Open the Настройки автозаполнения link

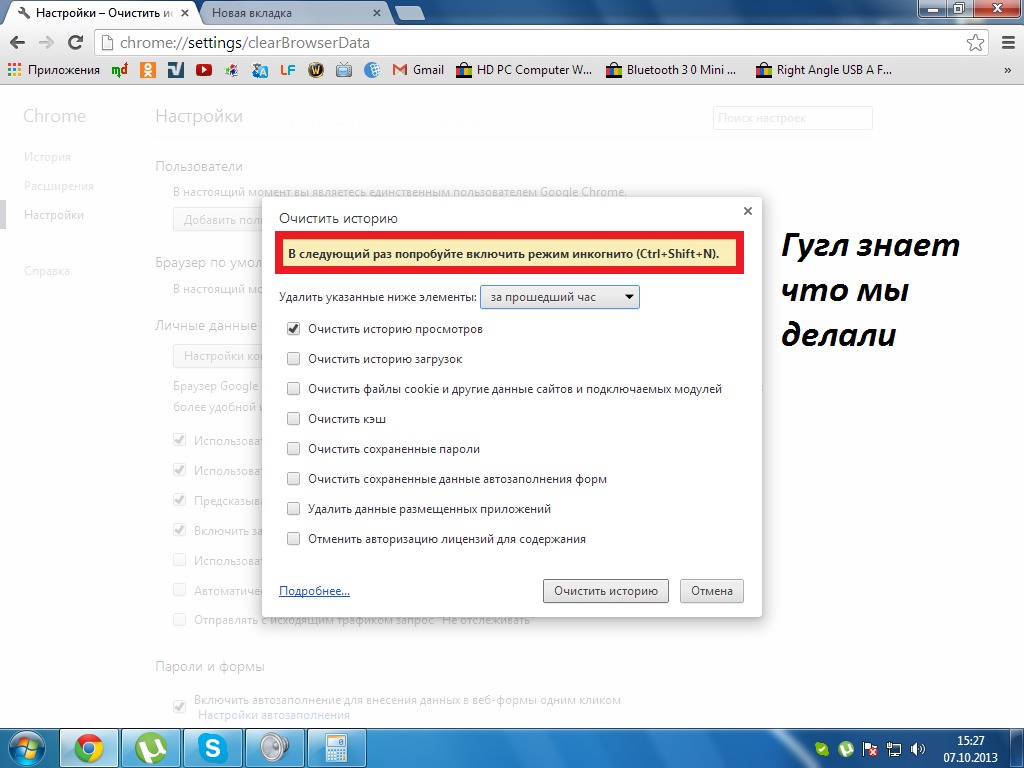(274, 715)
